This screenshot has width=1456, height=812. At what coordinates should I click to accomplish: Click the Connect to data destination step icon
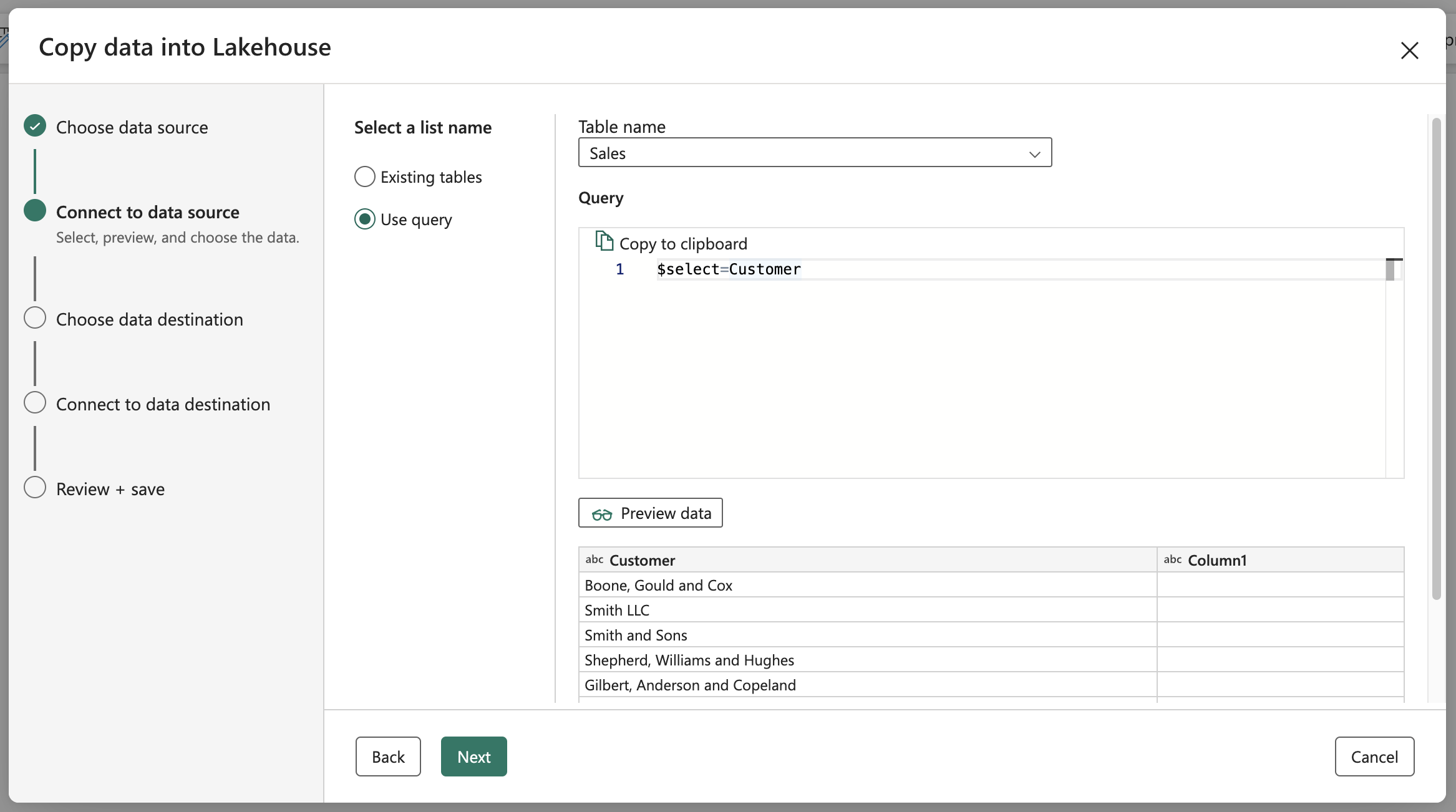click(34, 403)
